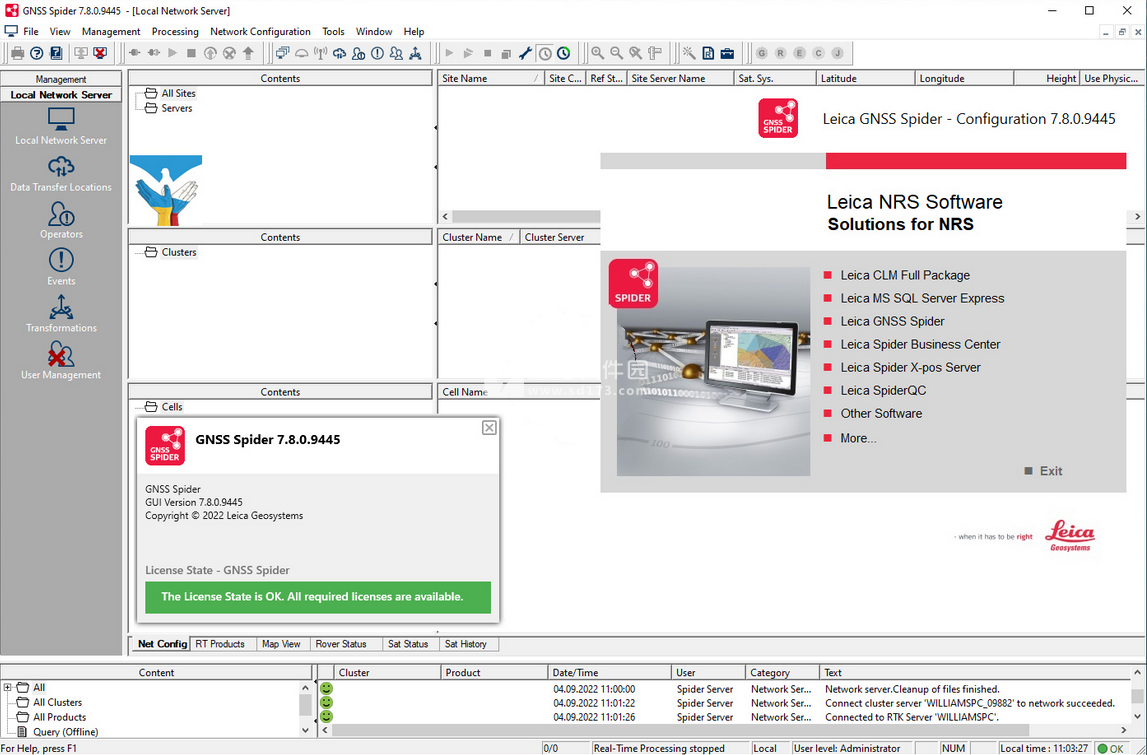Viewport: 1147px width, 755px height.
Task: Click the briefcase toolbar icon
Action: (x=727, y=53)
